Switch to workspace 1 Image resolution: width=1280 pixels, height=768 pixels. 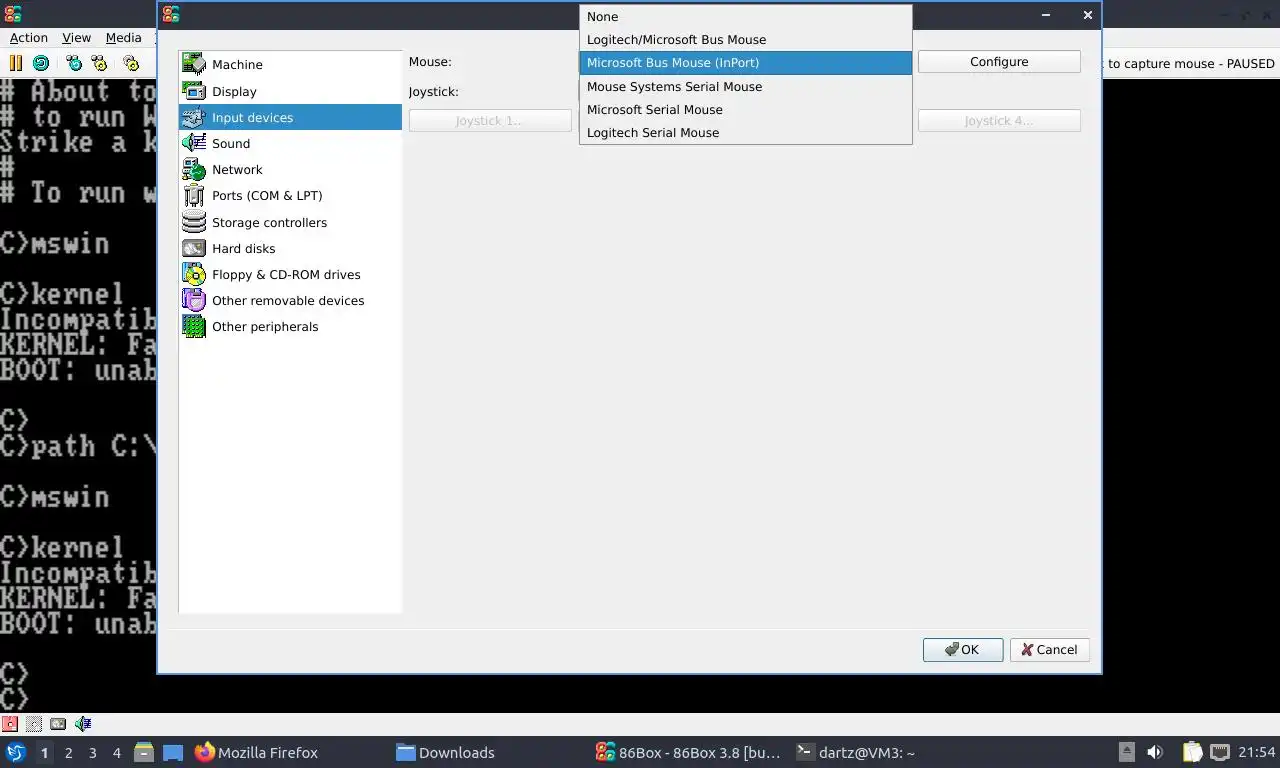(44, 753)
